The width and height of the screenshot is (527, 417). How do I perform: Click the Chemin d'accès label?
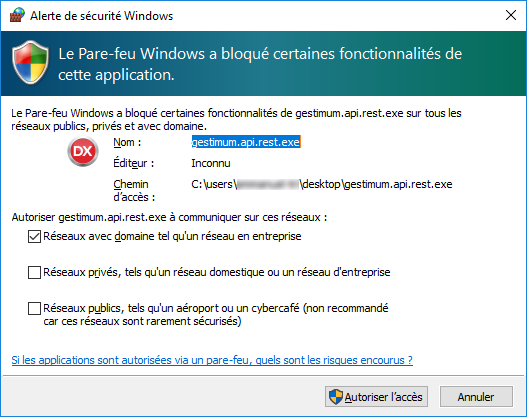[x=134, y=191]
